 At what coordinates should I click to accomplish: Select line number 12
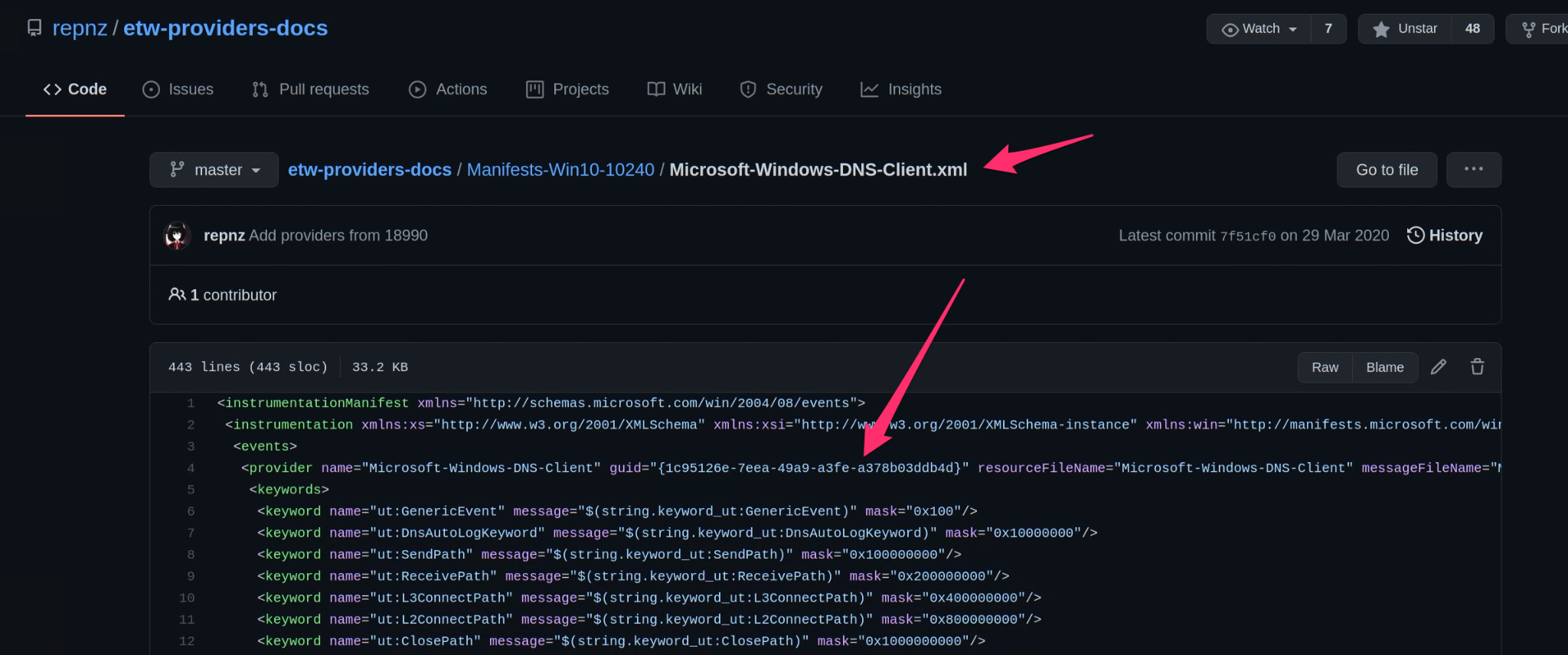pyautogui.click(x=187, y=641)
